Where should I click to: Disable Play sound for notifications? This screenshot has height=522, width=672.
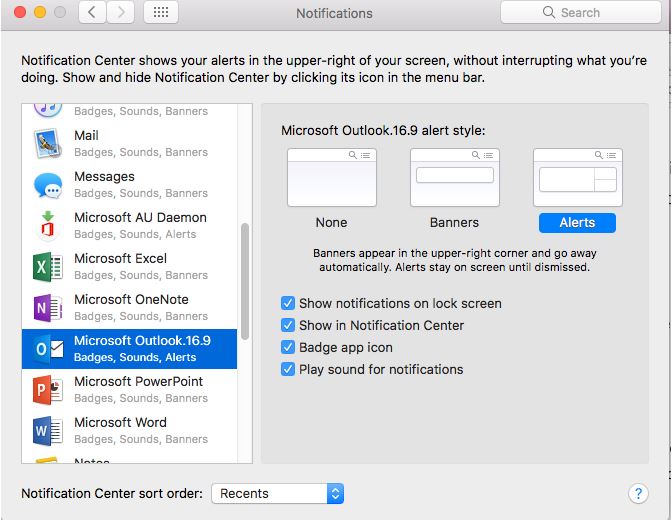pos(288,369)
